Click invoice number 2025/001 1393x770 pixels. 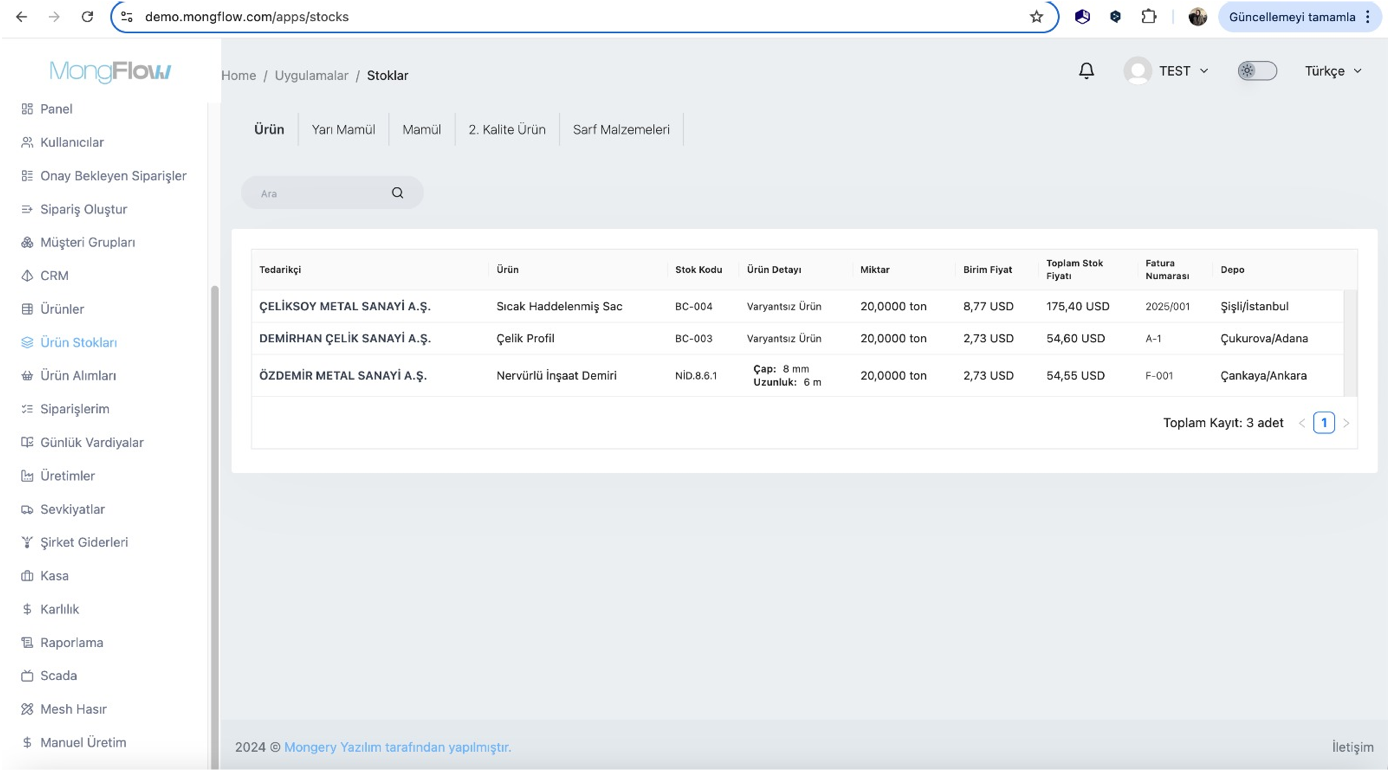click(1167, 306)
